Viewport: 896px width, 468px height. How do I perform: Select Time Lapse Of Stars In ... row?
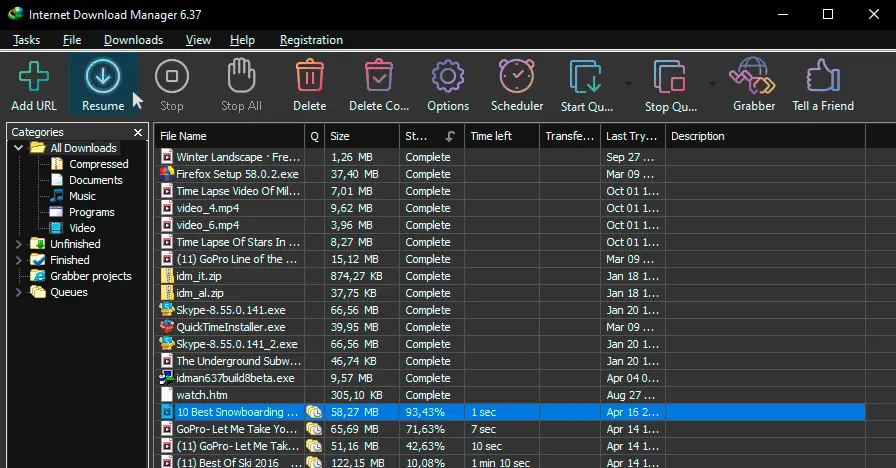coord(510,242)
